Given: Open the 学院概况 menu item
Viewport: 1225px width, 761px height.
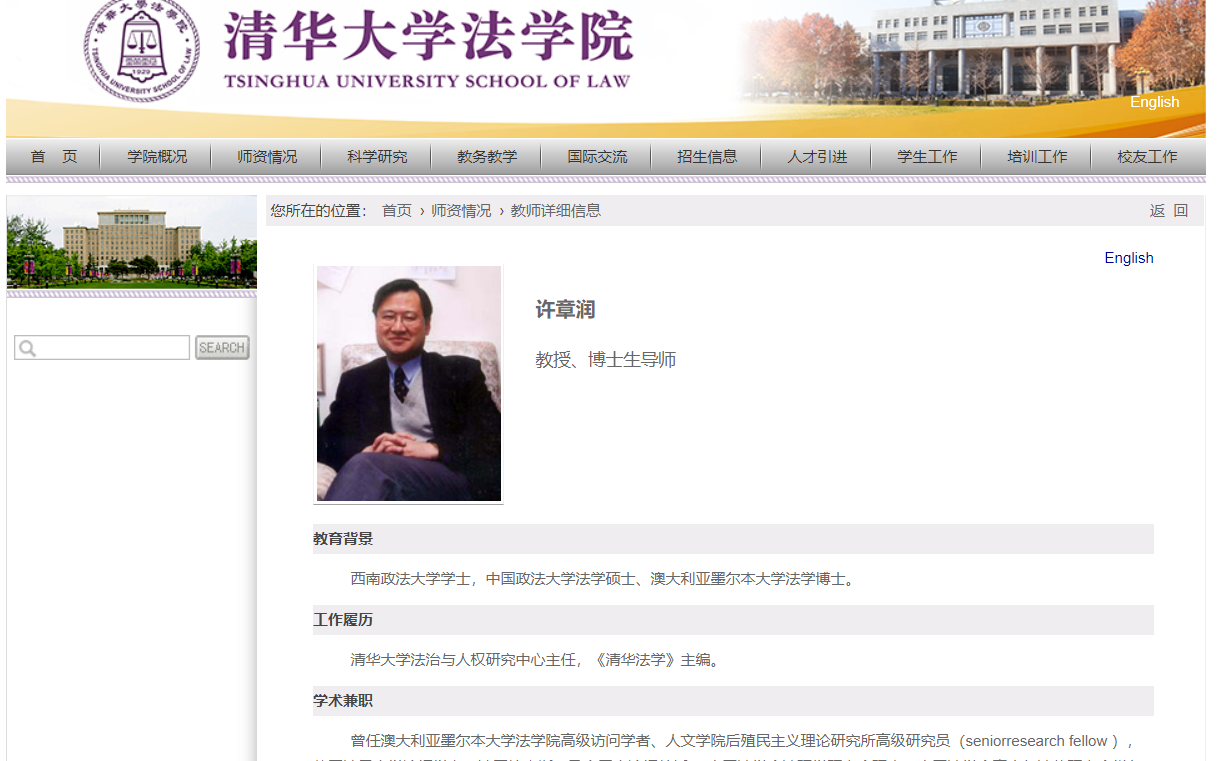Looking at the screenshot, I should (x=157, y=157).
